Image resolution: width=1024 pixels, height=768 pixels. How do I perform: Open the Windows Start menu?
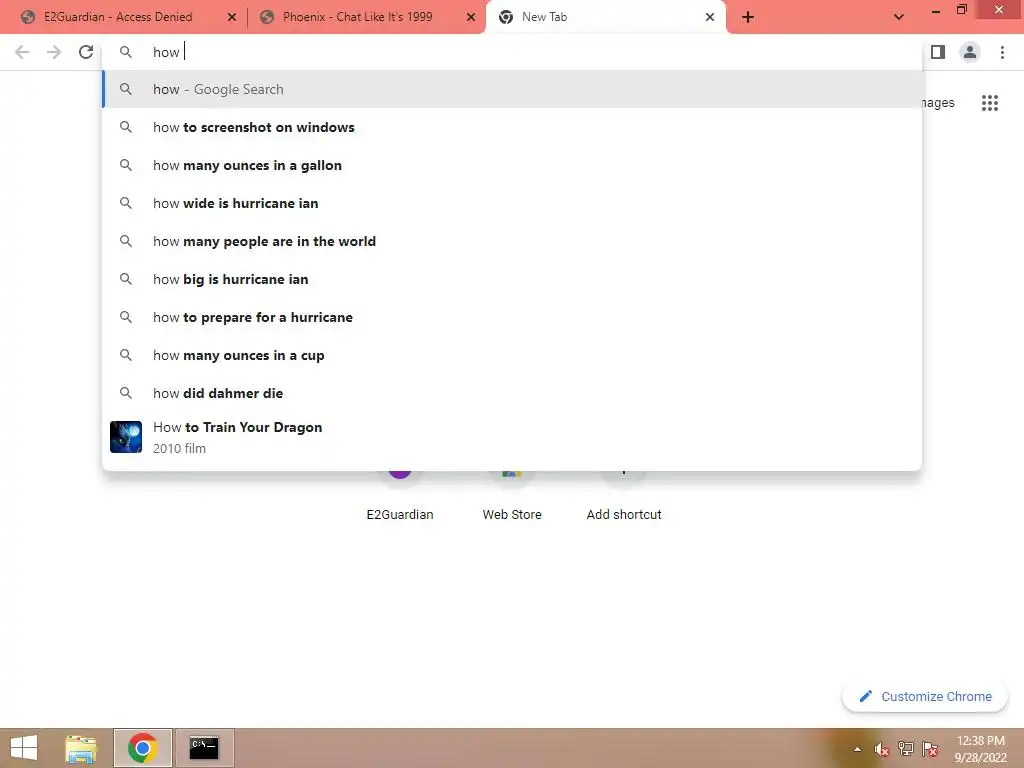tap(24, 748)
